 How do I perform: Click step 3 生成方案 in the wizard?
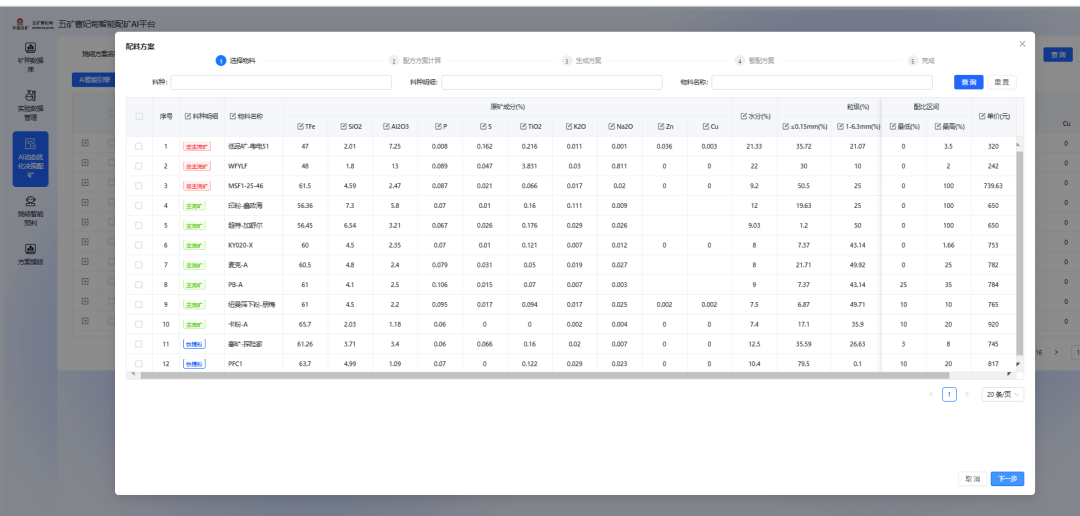pyautogui.click(x=582, y=61)
